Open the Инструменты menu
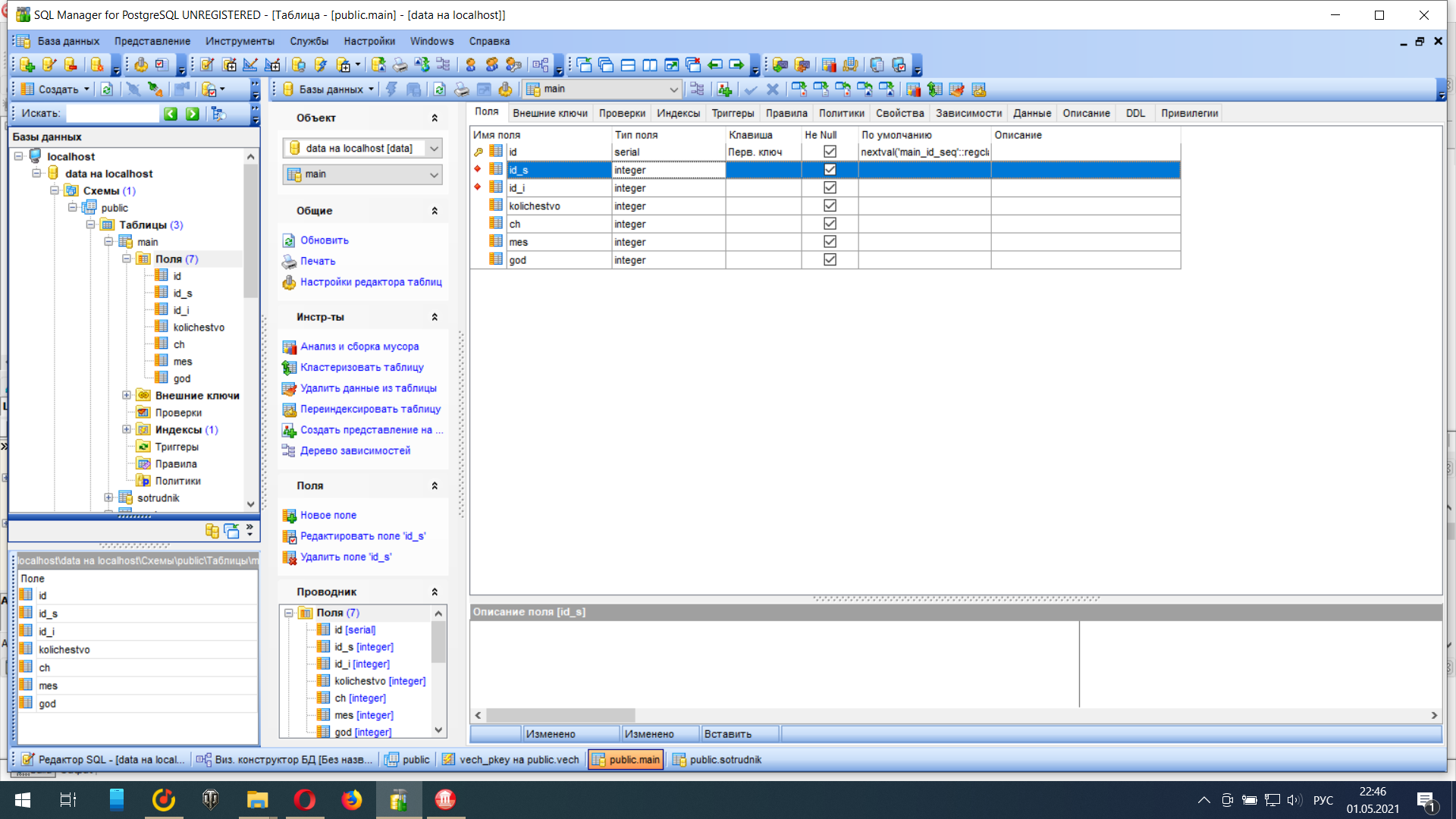1456x819 pixels. pos(240,41)
